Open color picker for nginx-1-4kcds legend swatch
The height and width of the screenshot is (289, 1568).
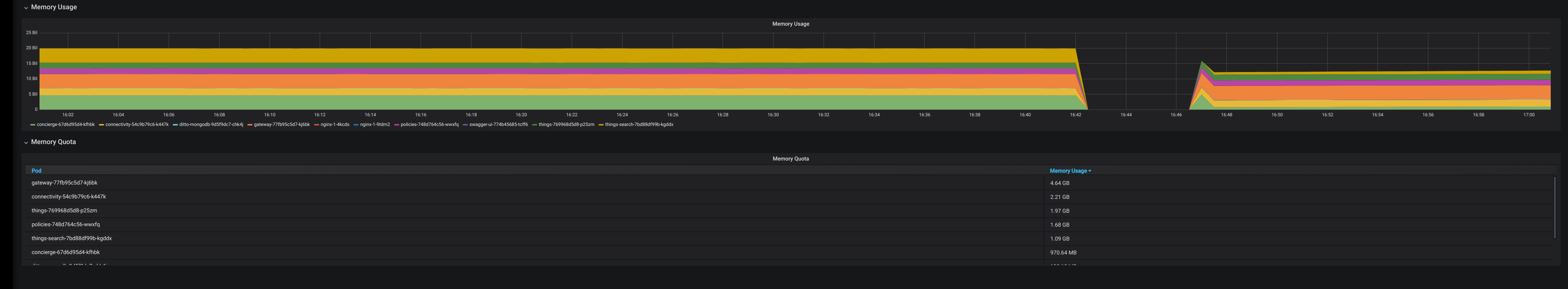(x=317, y=125)
